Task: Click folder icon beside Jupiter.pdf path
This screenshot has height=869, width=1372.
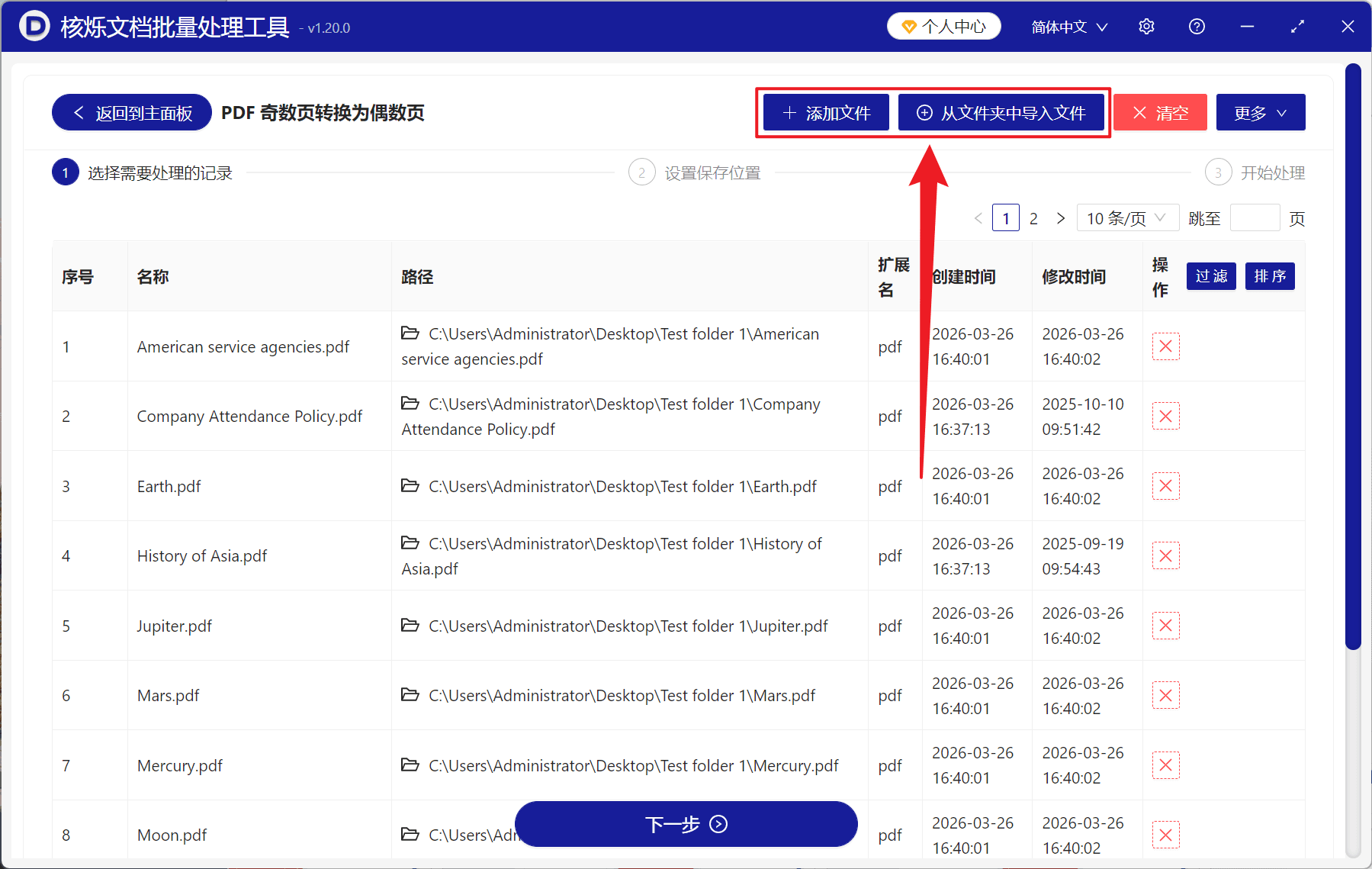Action: [410, 625]
